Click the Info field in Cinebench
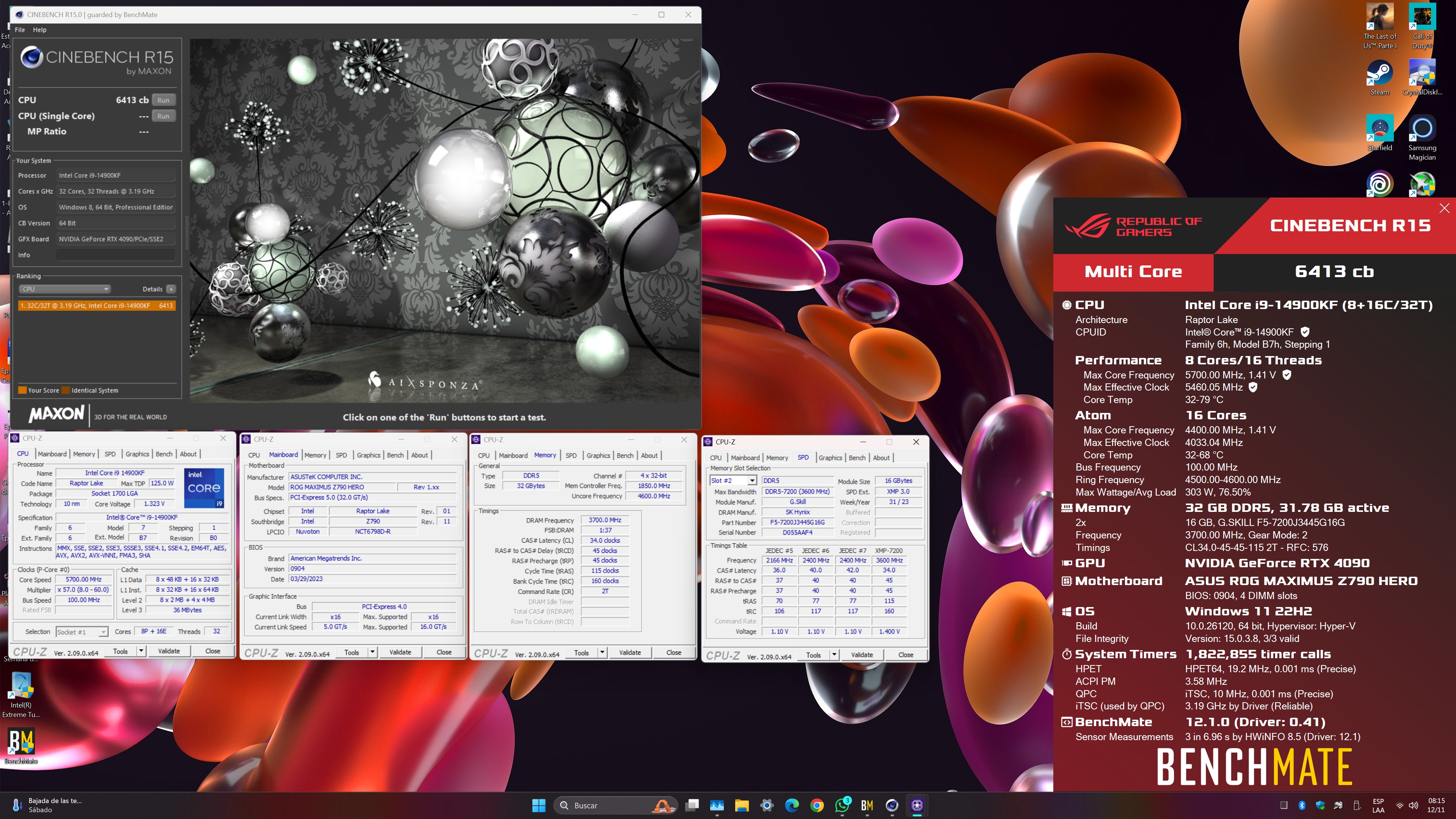The height and width of the screenshot is (819, 1456). click(x=116, y=255)
